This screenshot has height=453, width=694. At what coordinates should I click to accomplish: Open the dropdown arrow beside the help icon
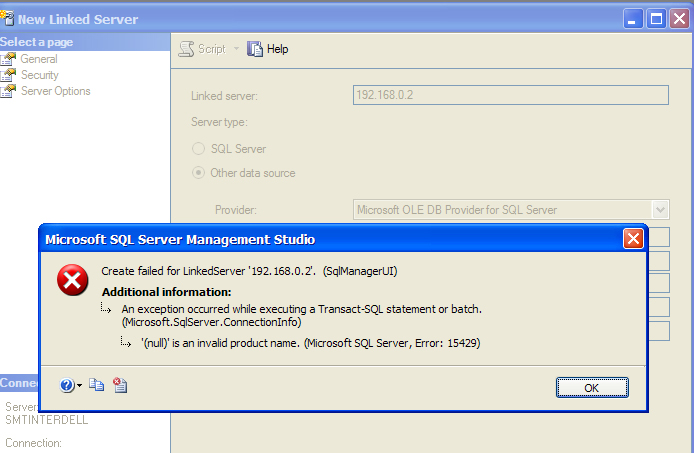[79, 386]
